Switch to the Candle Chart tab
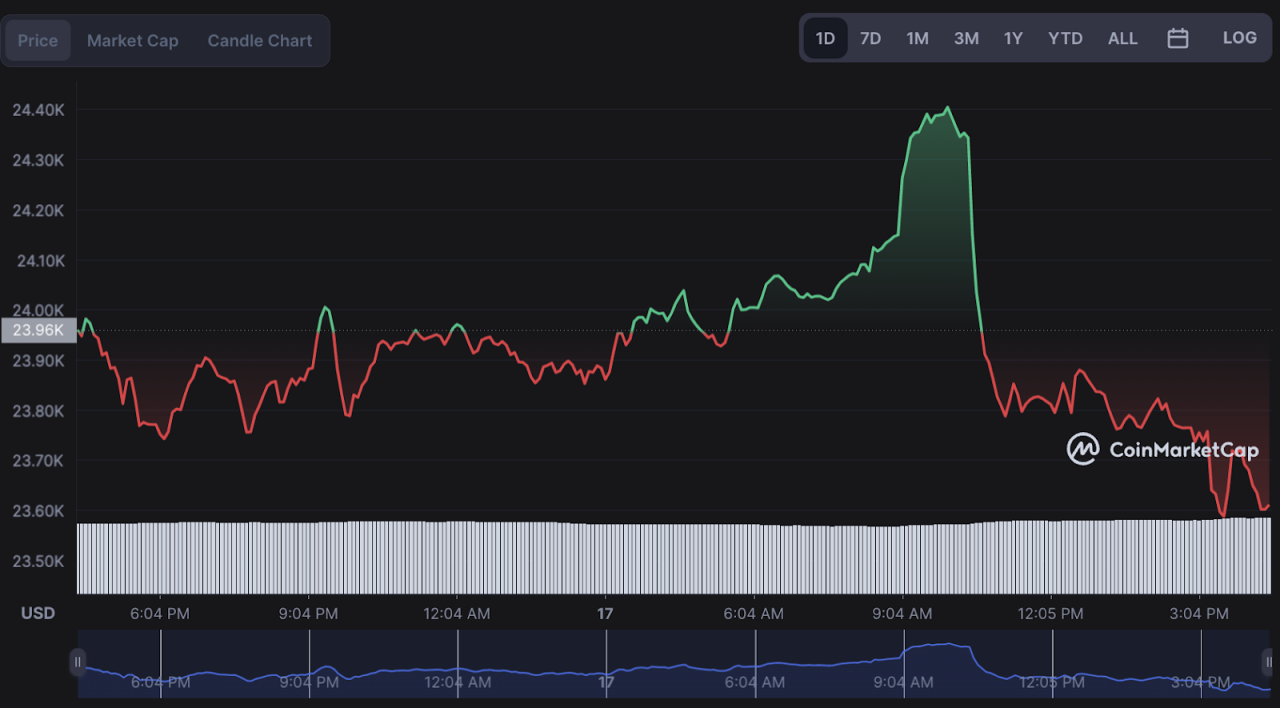 pos(260,41)
